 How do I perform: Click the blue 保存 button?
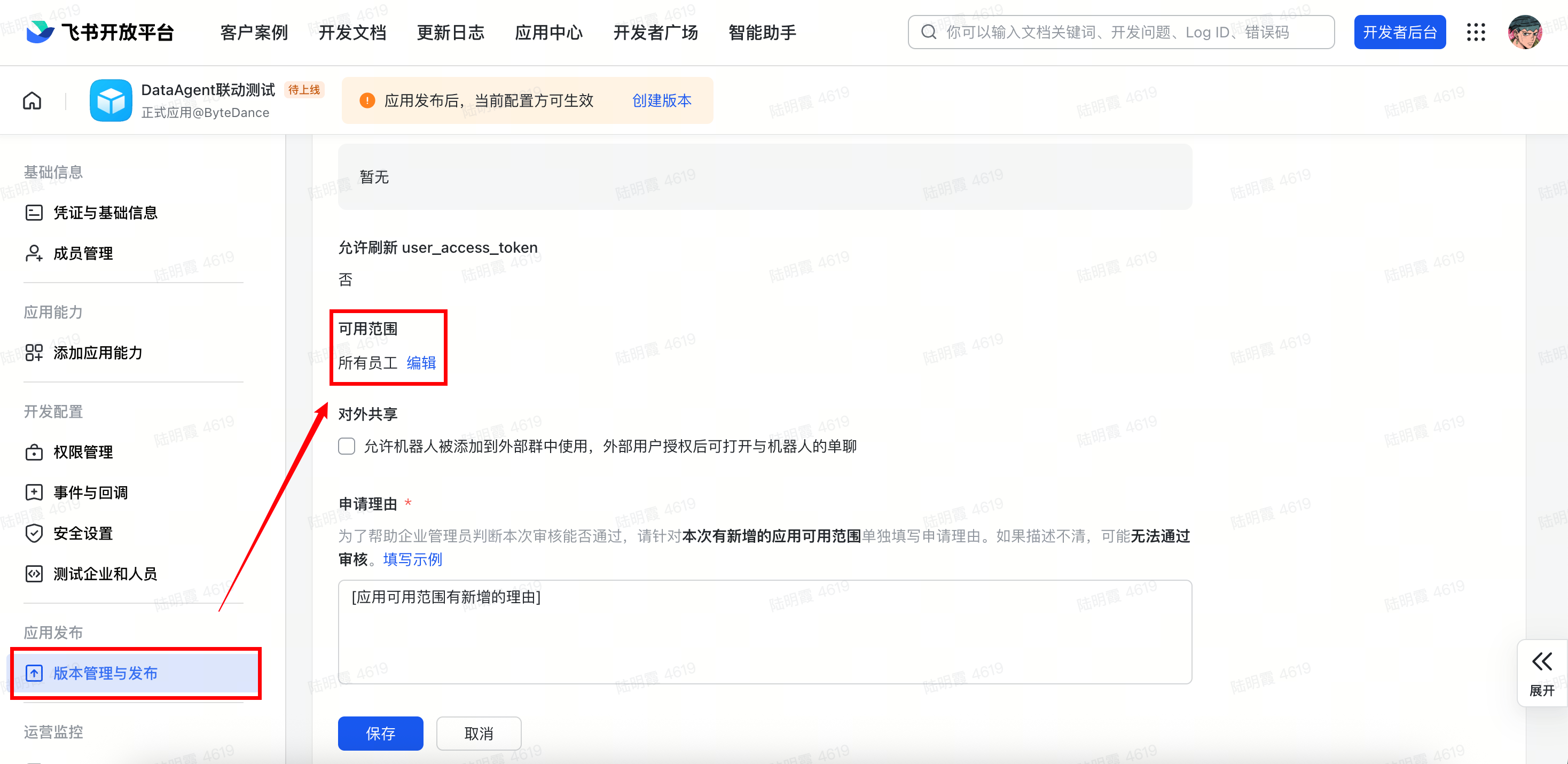point(380,733)
